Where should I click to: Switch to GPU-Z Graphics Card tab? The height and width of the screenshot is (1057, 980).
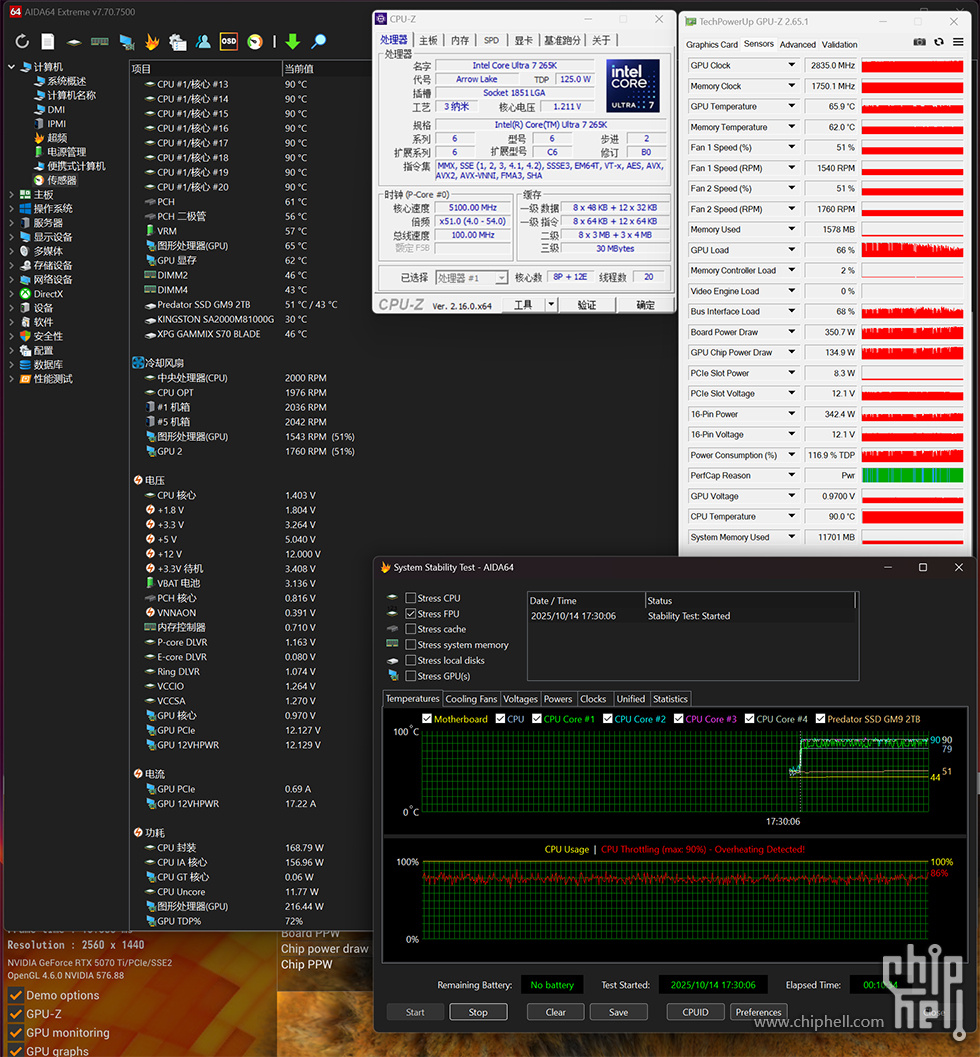tap(712, 44)
